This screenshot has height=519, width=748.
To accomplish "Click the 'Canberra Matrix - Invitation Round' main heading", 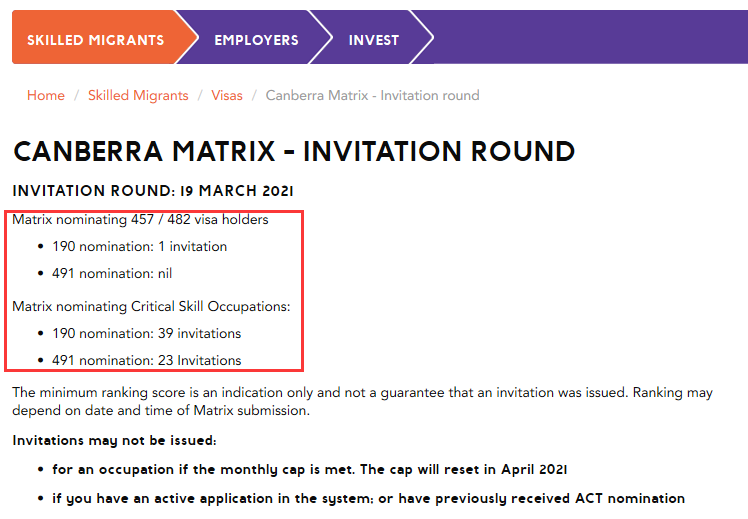I will point(294,152).
